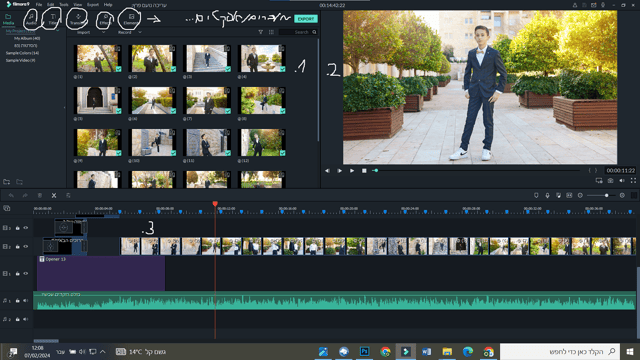Click the EXPORT button
Image resolution: width=640 pixels, height=360 pixels.
pyautogui.click(x=306, y=19)
